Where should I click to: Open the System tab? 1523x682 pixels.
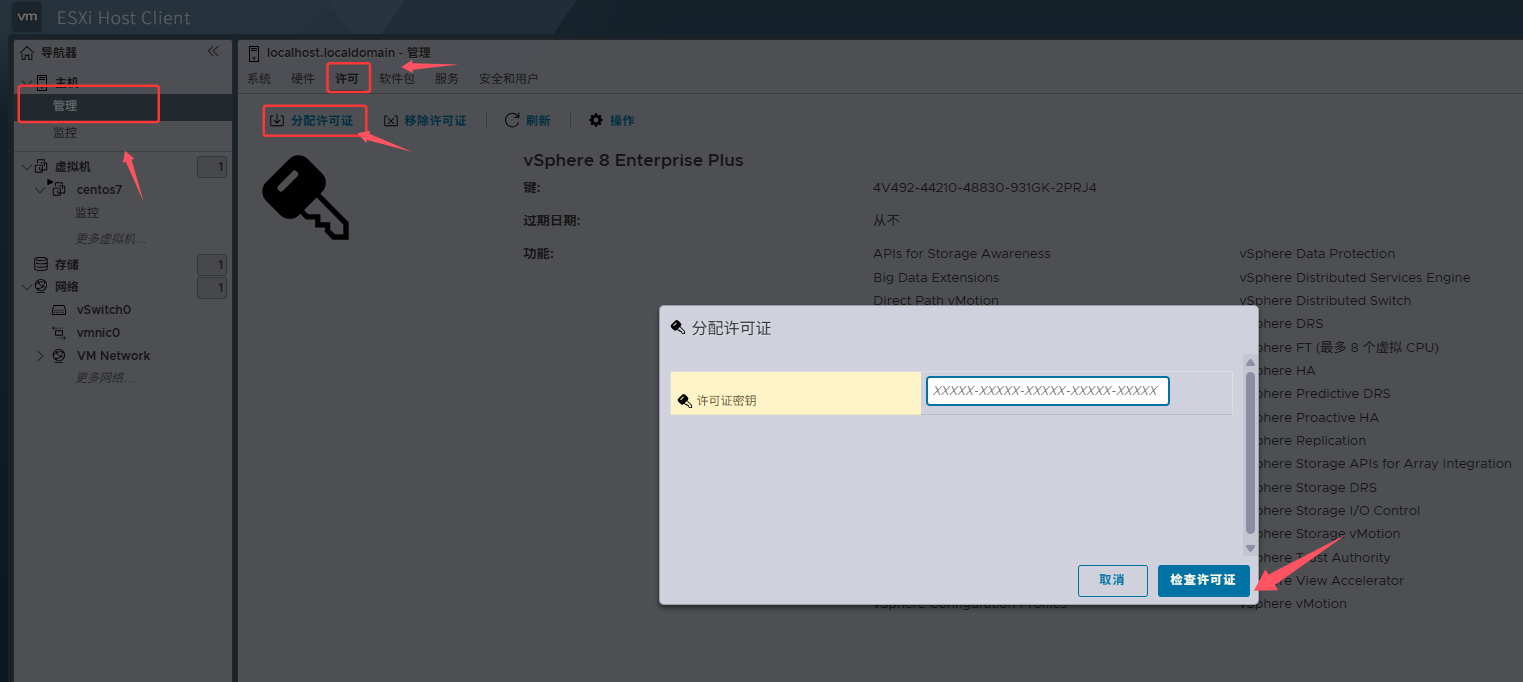pos(259,79)
